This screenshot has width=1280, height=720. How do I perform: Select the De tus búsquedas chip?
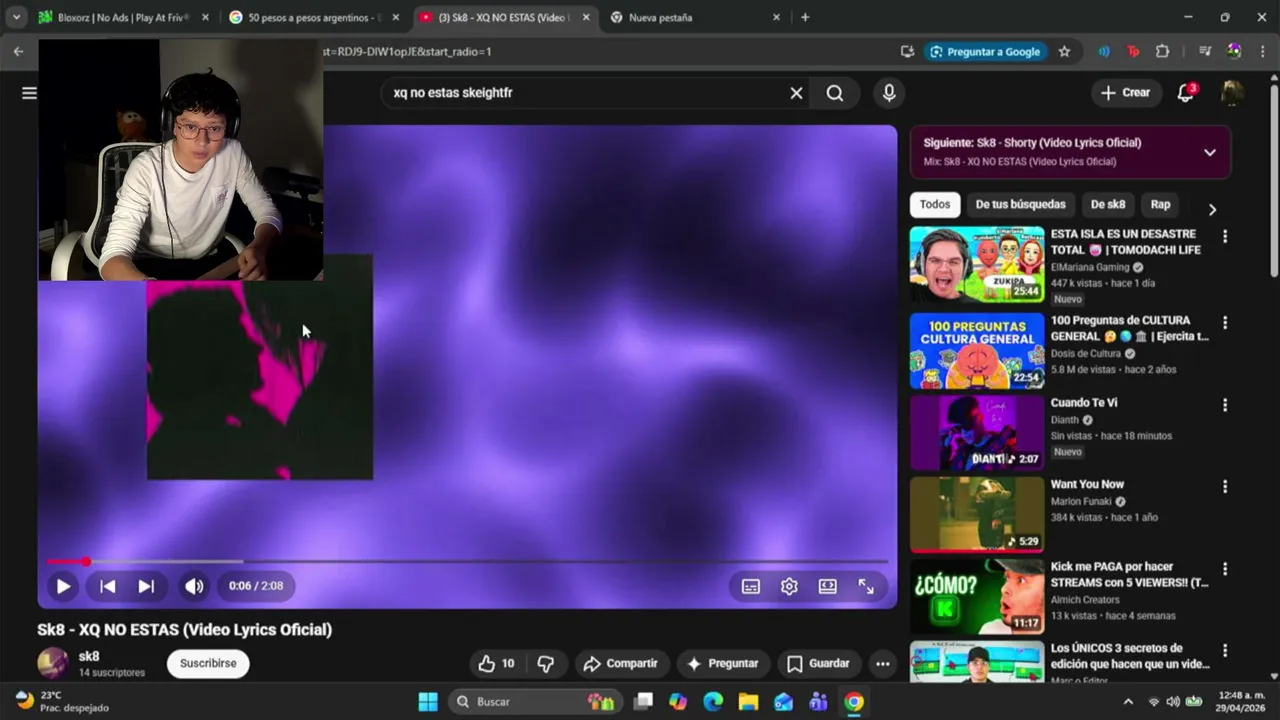coord(1020,205)
